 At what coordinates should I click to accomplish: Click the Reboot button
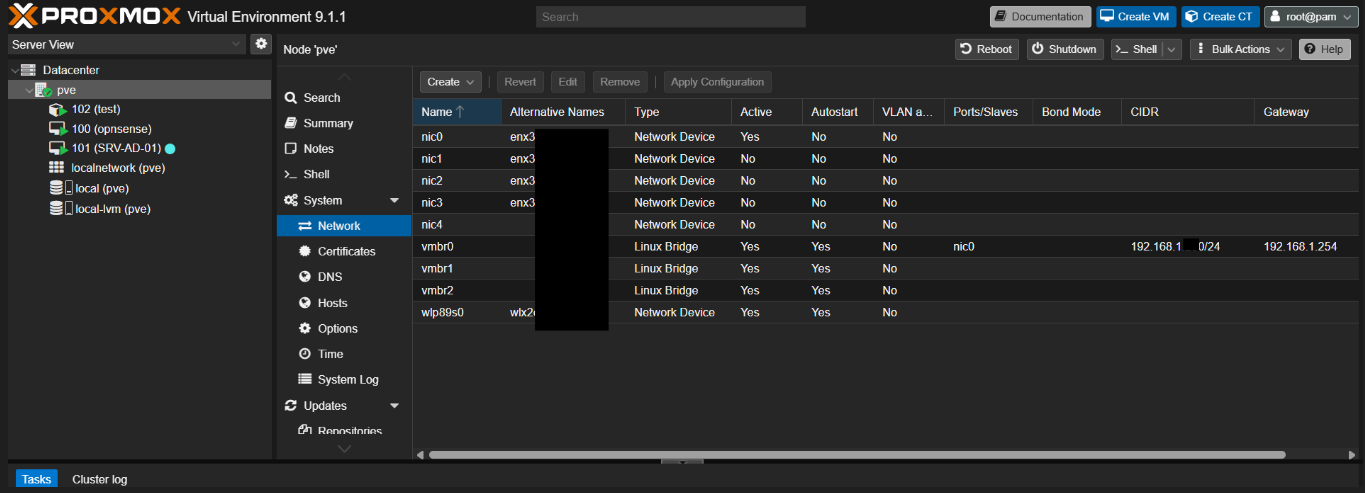click(x=986, y=49)
